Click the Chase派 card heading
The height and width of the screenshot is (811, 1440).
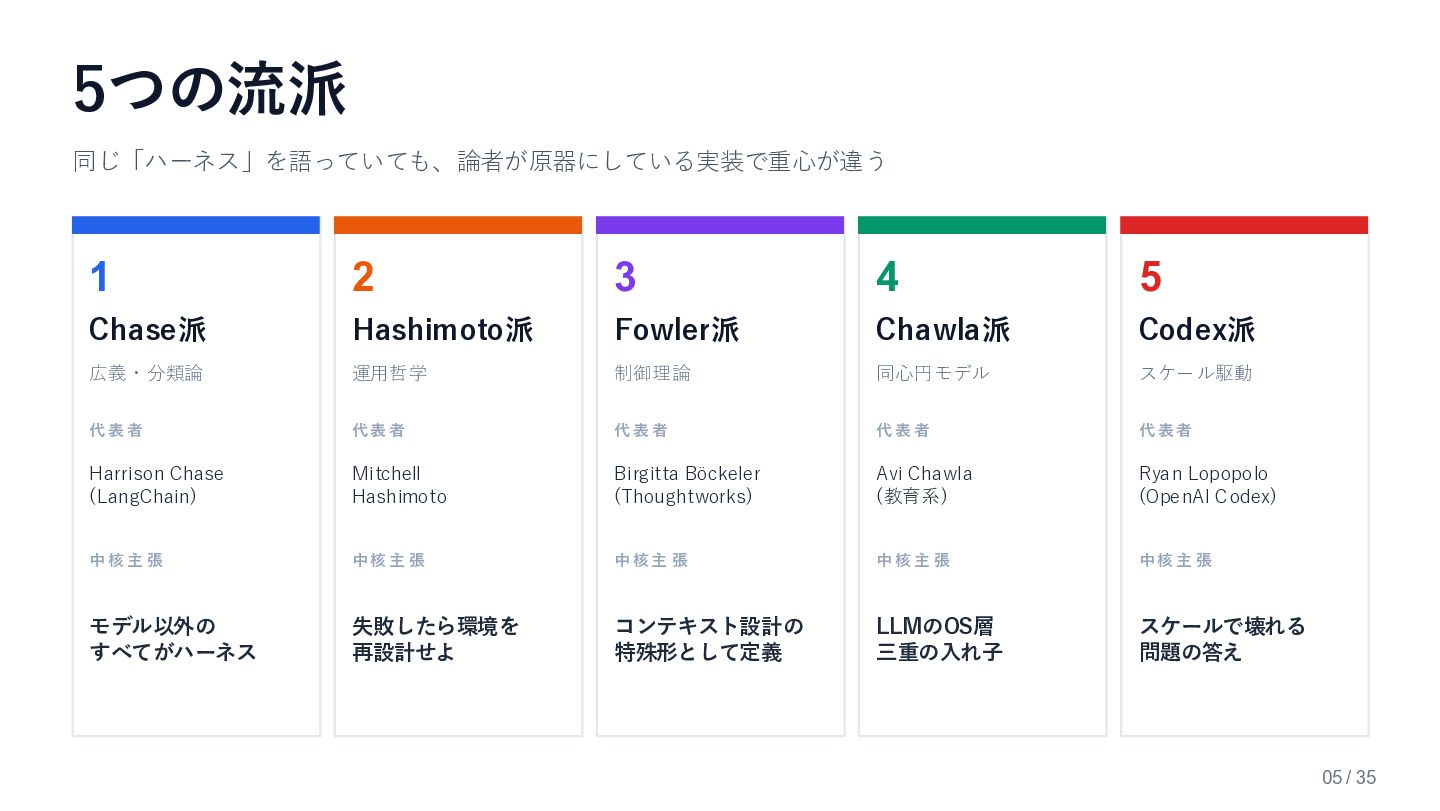click(x=148, y=330)
